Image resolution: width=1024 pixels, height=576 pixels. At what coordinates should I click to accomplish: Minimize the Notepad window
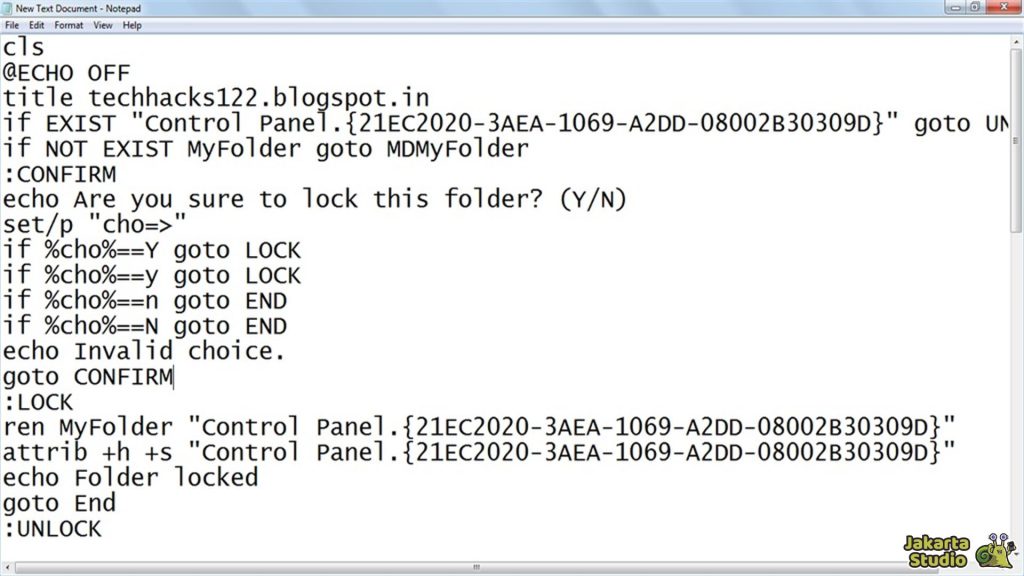957,7
